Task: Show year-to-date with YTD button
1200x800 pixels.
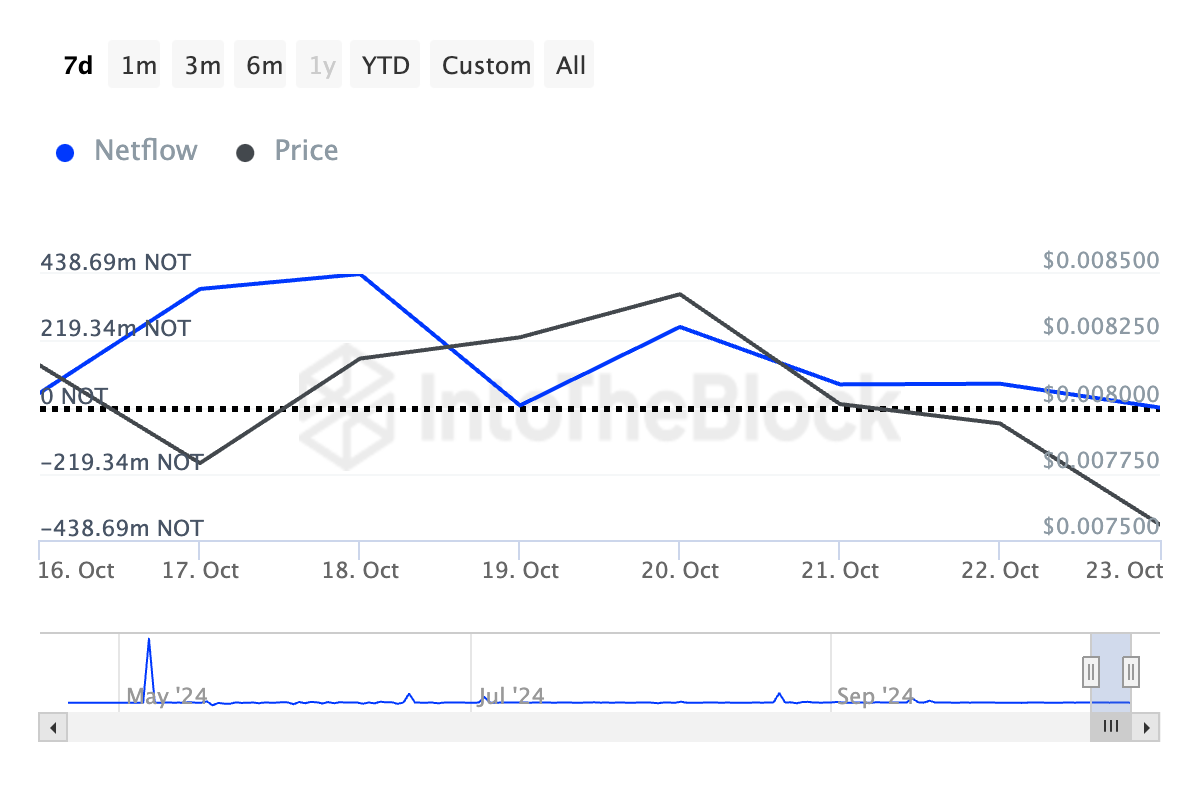Action: (385, 66)
